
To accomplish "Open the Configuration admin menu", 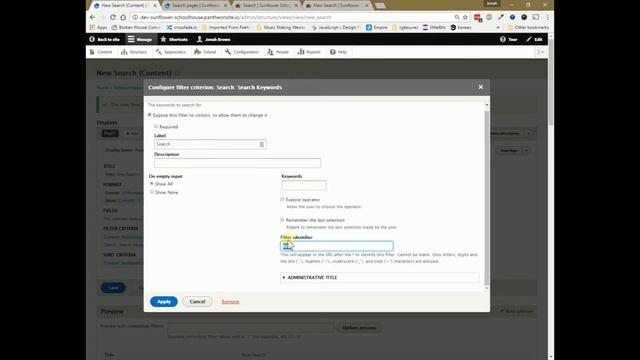I will coord(242,52).
